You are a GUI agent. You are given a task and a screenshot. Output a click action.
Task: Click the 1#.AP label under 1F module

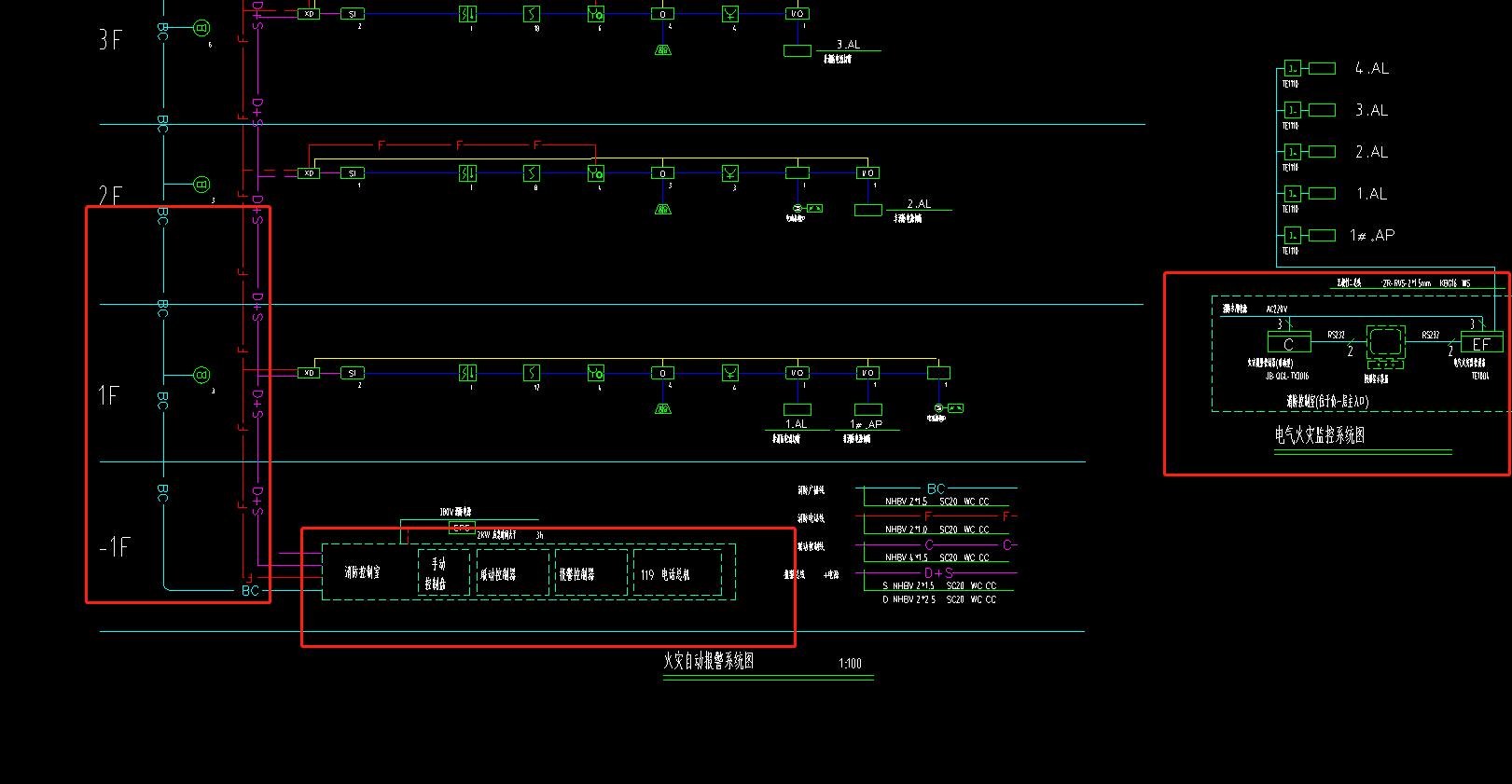point(866,424)
